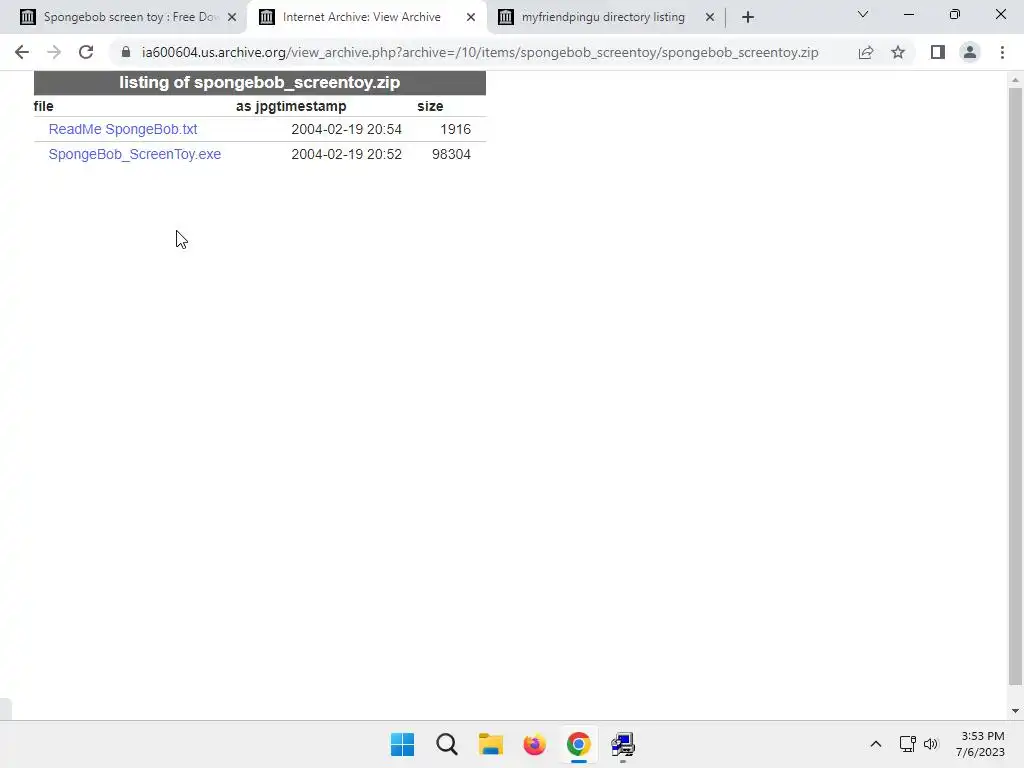Click the "2004-02-19 20:54" timestamp
Viewport: 1024px width, 768px height.
pos(346,129)
